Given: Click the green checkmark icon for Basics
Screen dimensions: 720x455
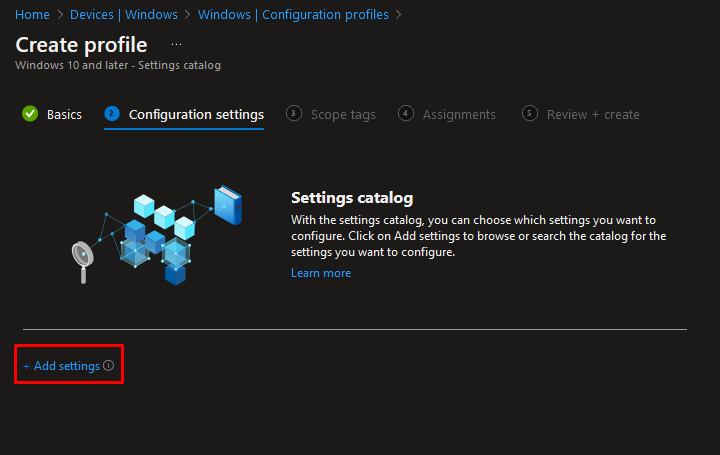Looking at the screenshot, I should [30, 113].
